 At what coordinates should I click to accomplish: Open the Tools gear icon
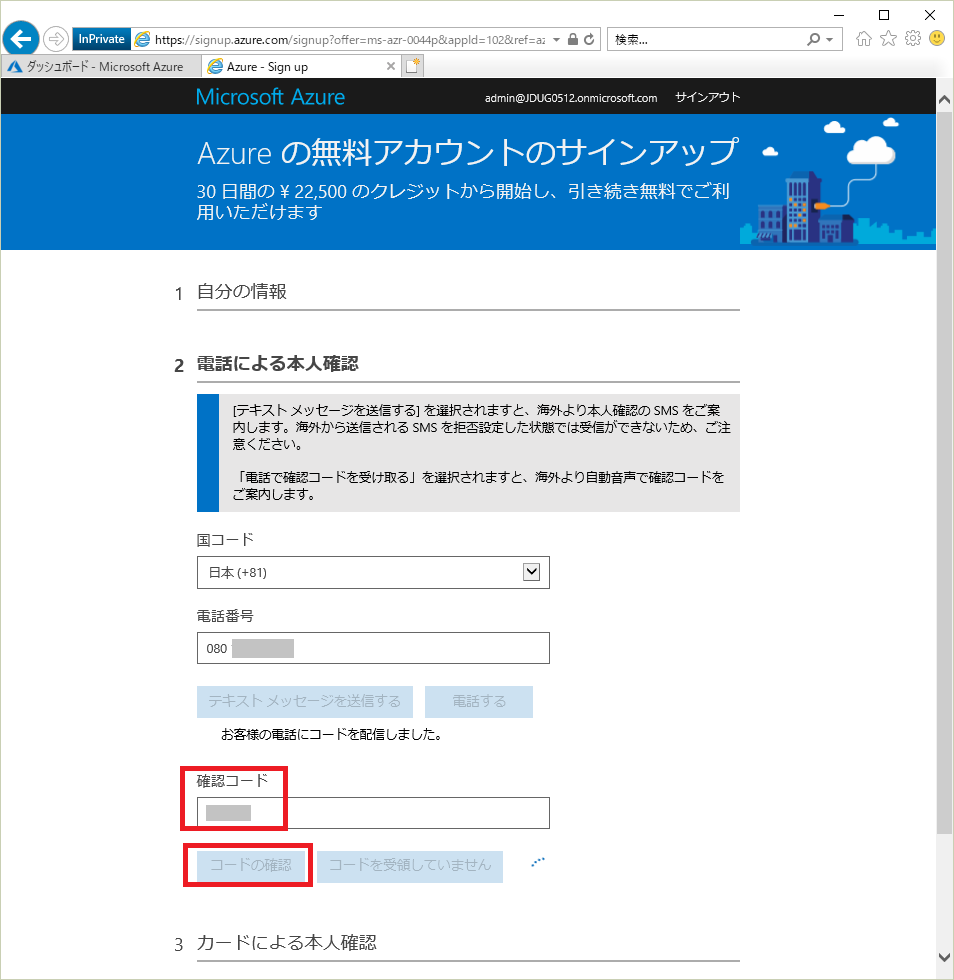click(x=913, y=39)
